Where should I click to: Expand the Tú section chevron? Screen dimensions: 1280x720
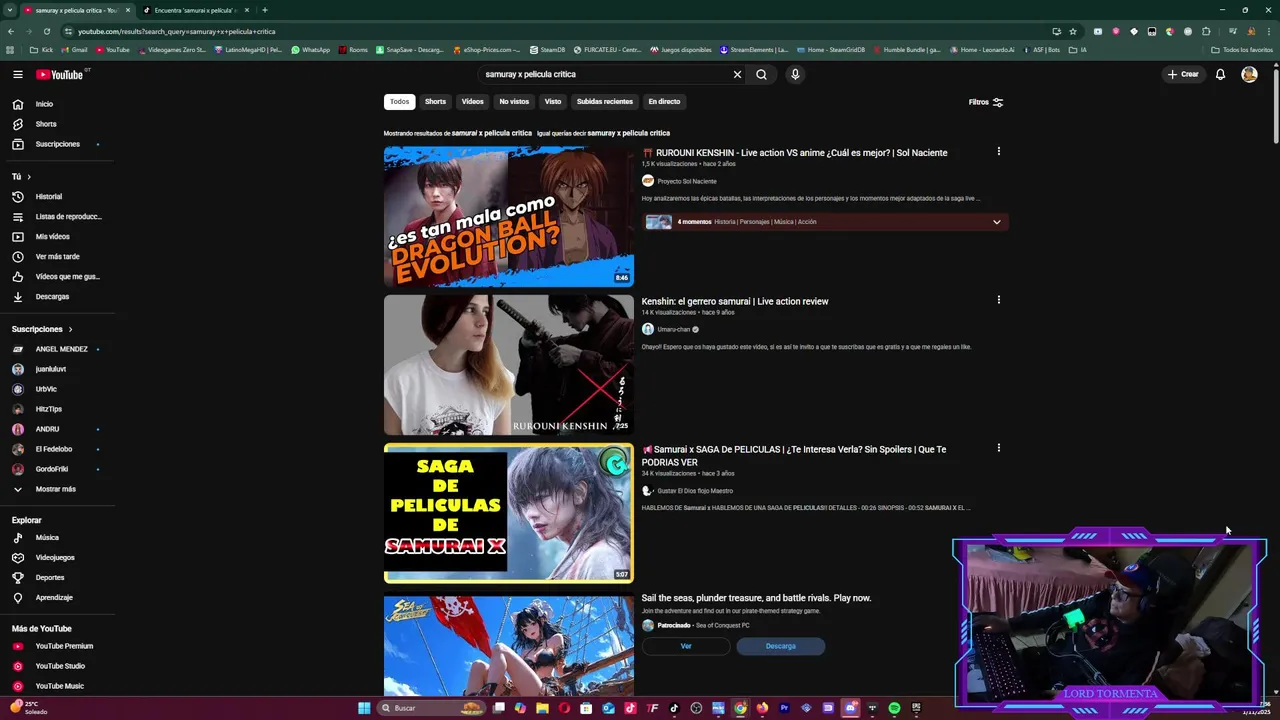(x=28, y=177)
